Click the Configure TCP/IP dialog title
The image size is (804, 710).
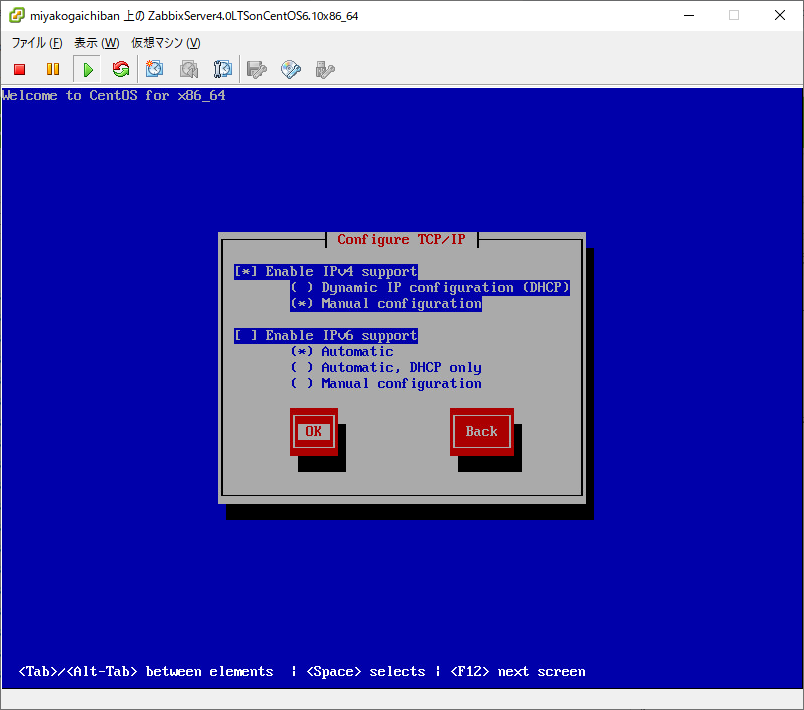coord(401,239)
